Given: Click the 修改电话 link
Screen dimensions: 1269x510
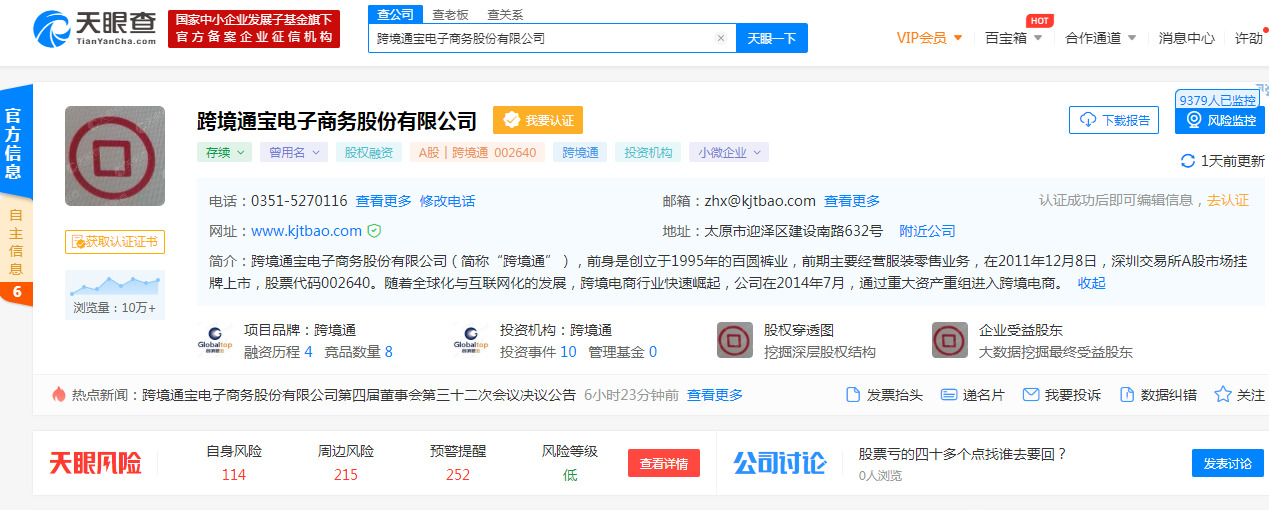Looking at the screenshot, I should (448, 201).
